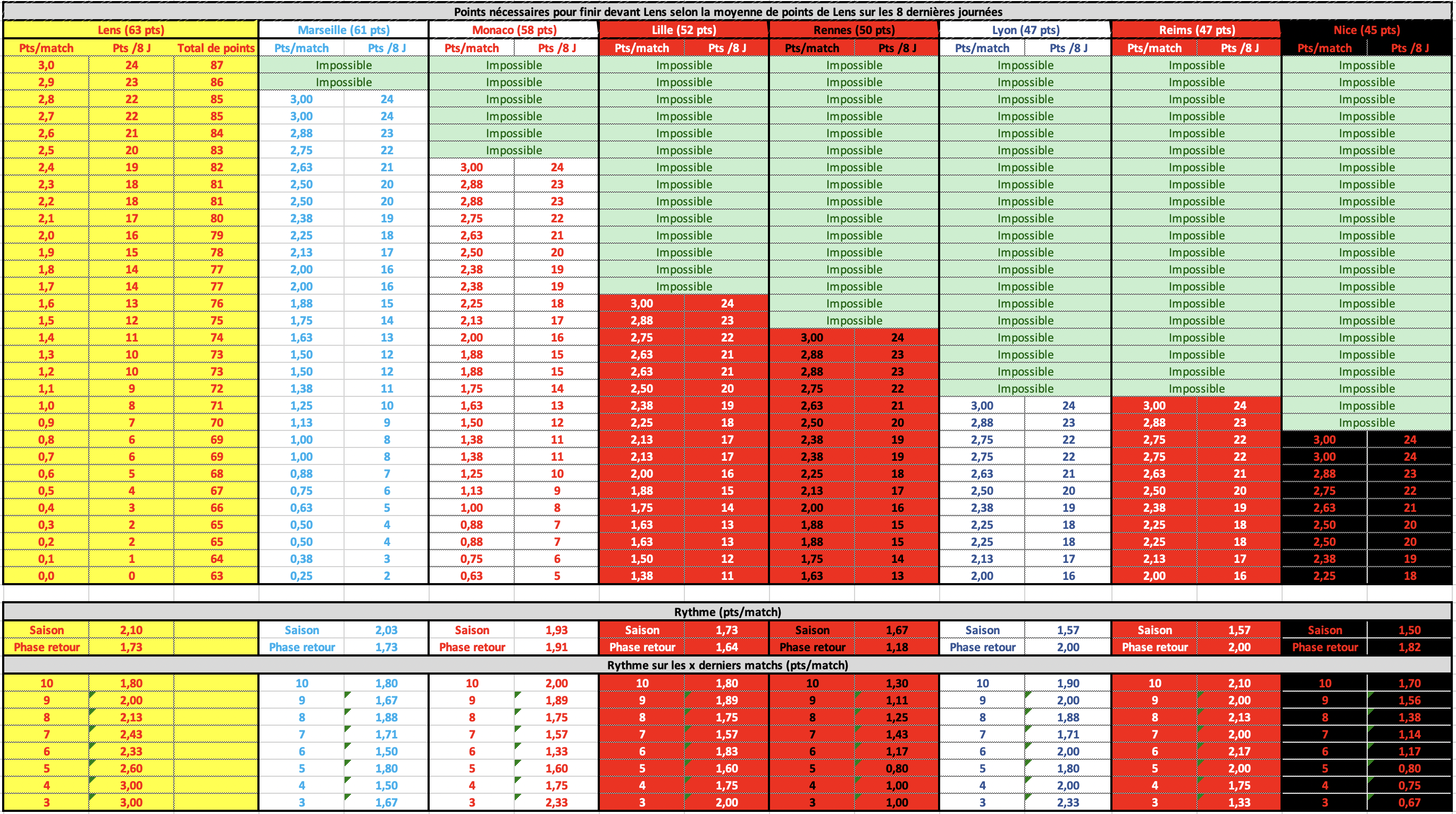
Task: Select Lens Pts/match cell '1,0'
Action: point(46,405)
